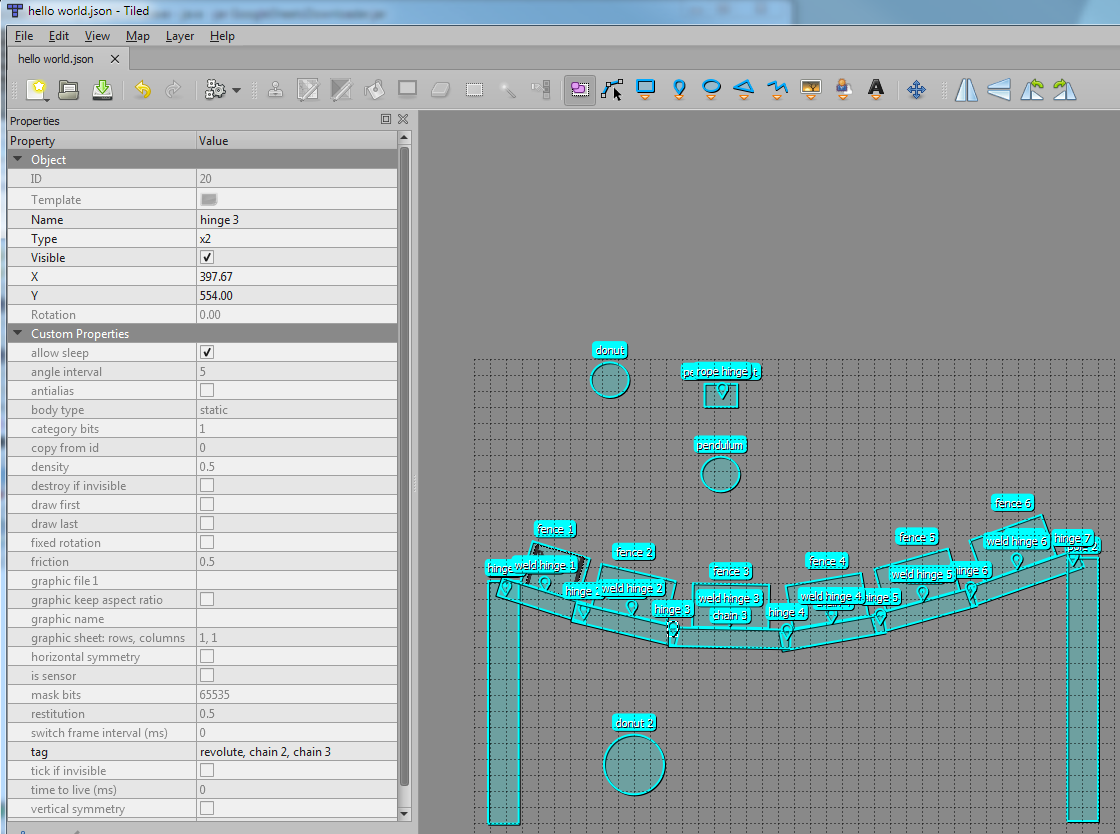Enable graphic keep aspect ratio checkbox
This screenshot has width=1120, height=834.
[207, 599]
